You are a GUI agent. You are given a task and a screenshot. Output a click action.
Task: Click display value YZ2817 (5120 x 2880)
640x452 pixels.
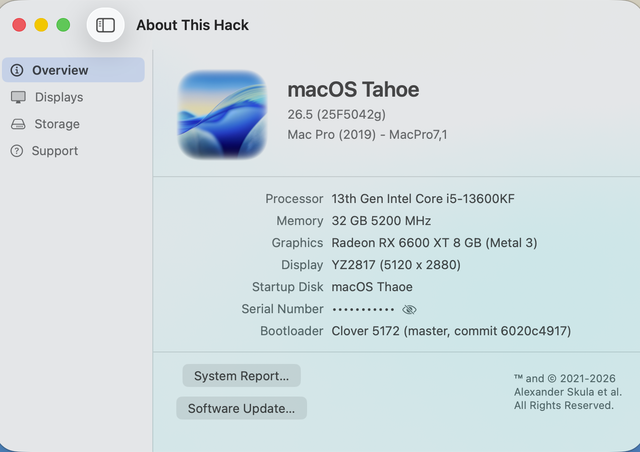tap(396, 265)
